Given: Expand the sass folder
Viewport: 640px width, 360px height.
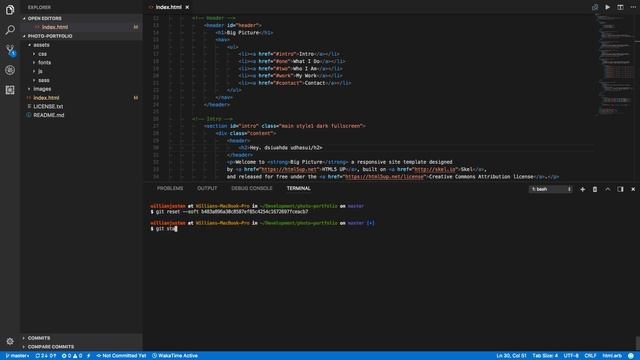Looking at the screenshot, I should coord(43,80).
